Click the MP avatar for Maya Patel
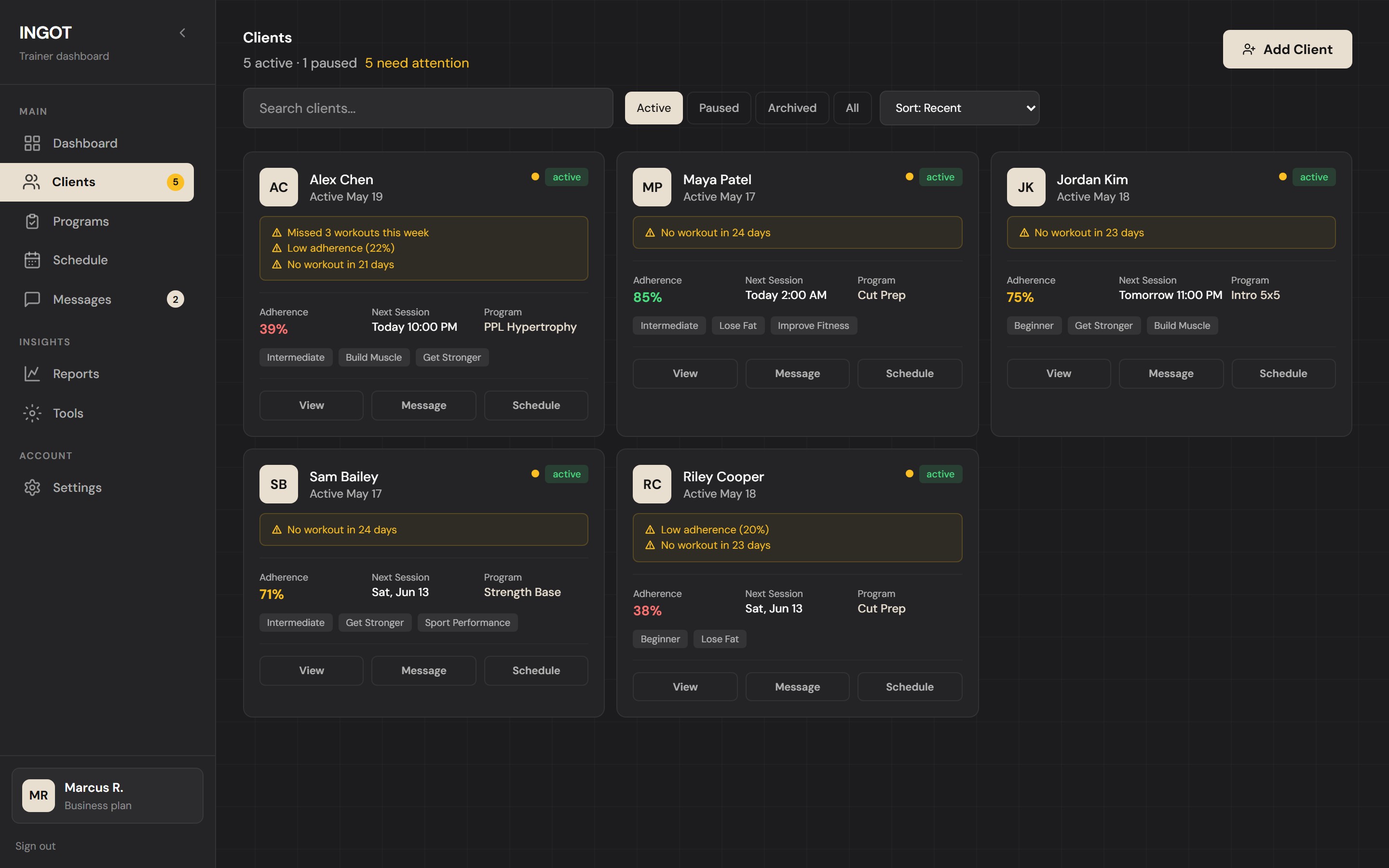The height and width of the screenshot is (868, 1389). pos(652,187)
